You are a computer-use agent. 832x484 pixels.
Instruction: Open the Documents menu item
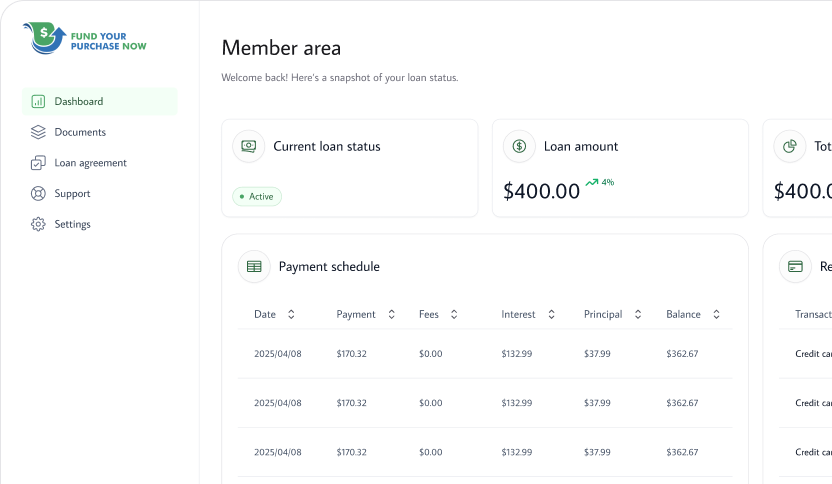pyautogui.click(x=80, y=132)
